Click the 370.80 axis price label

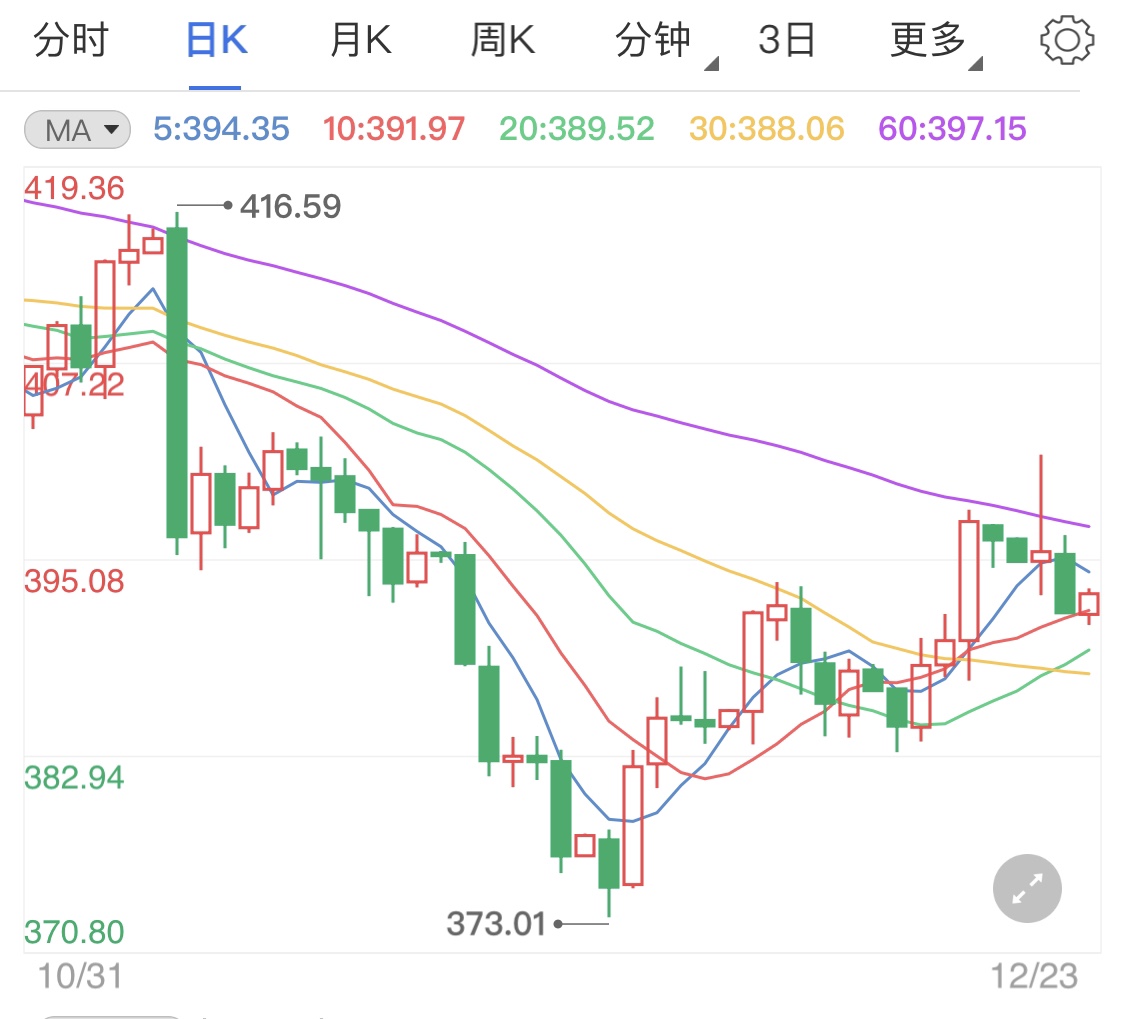(x=74, y=932)
